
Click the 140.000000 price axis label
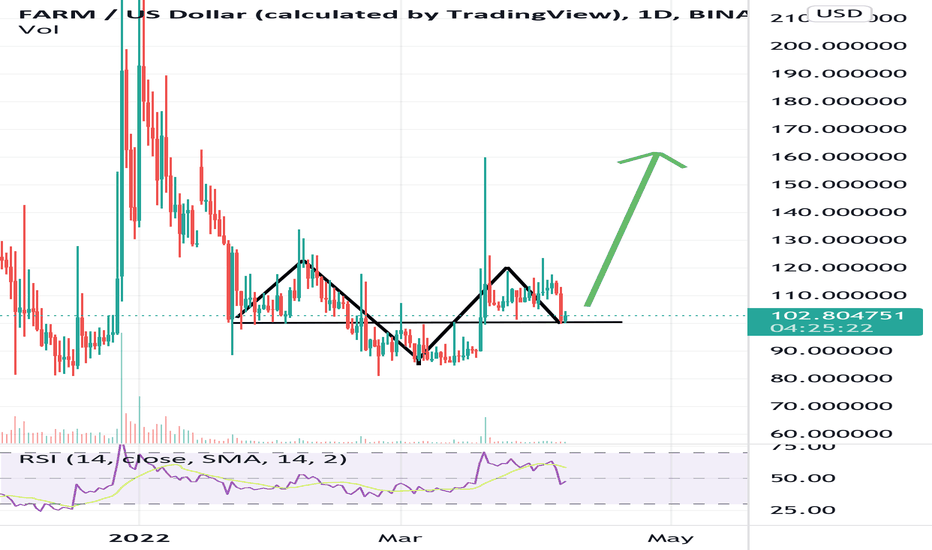(838, 212)
